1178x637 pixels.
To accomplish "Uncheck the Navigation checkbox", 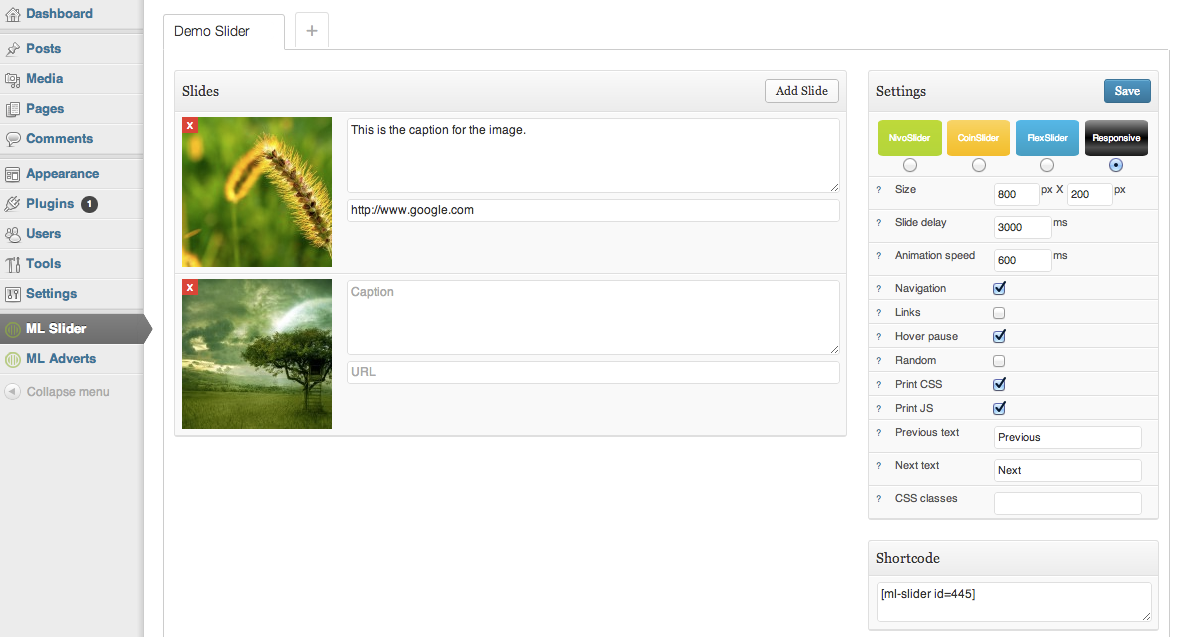I will pos(999,288).
